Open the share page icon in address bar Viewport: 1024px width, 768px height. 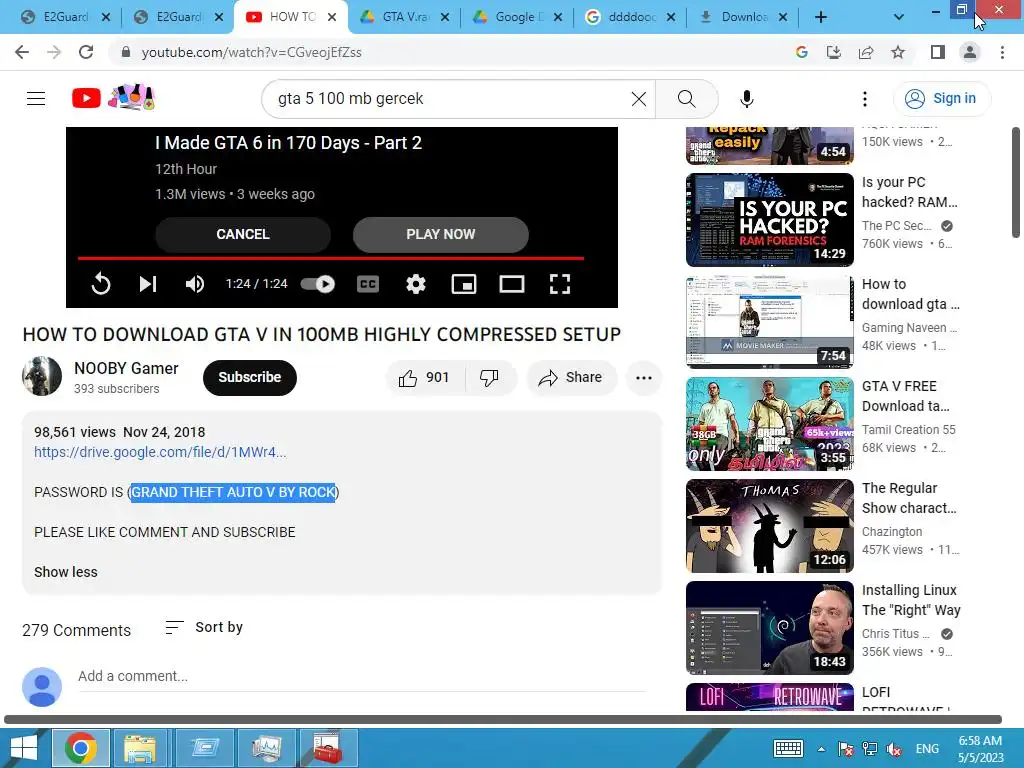(x=866, y=52)
